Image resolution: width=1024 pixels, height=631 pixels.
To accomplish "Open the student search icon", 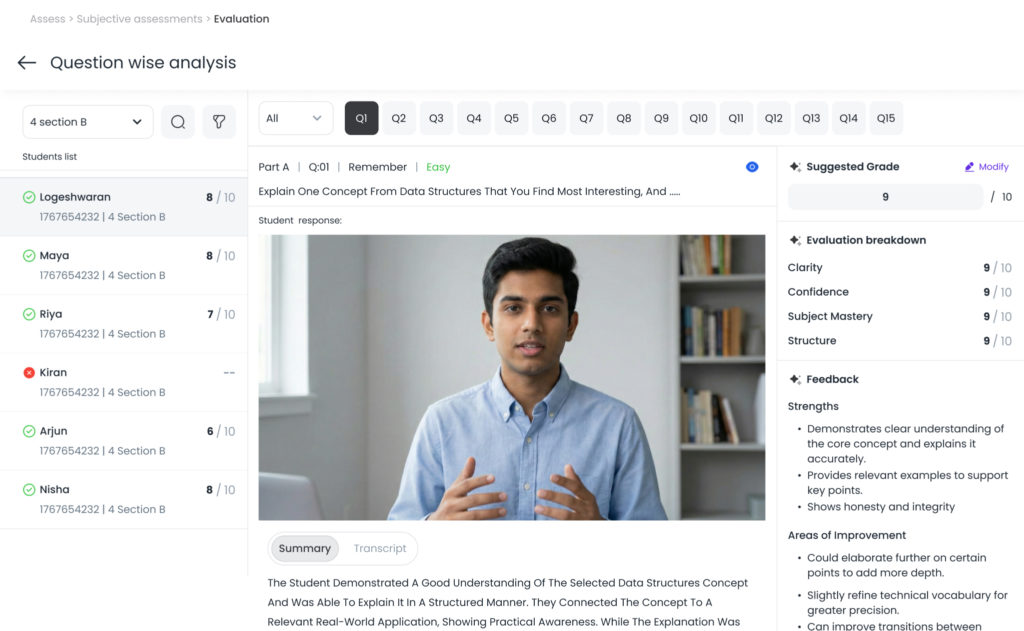I will (178, 122).
